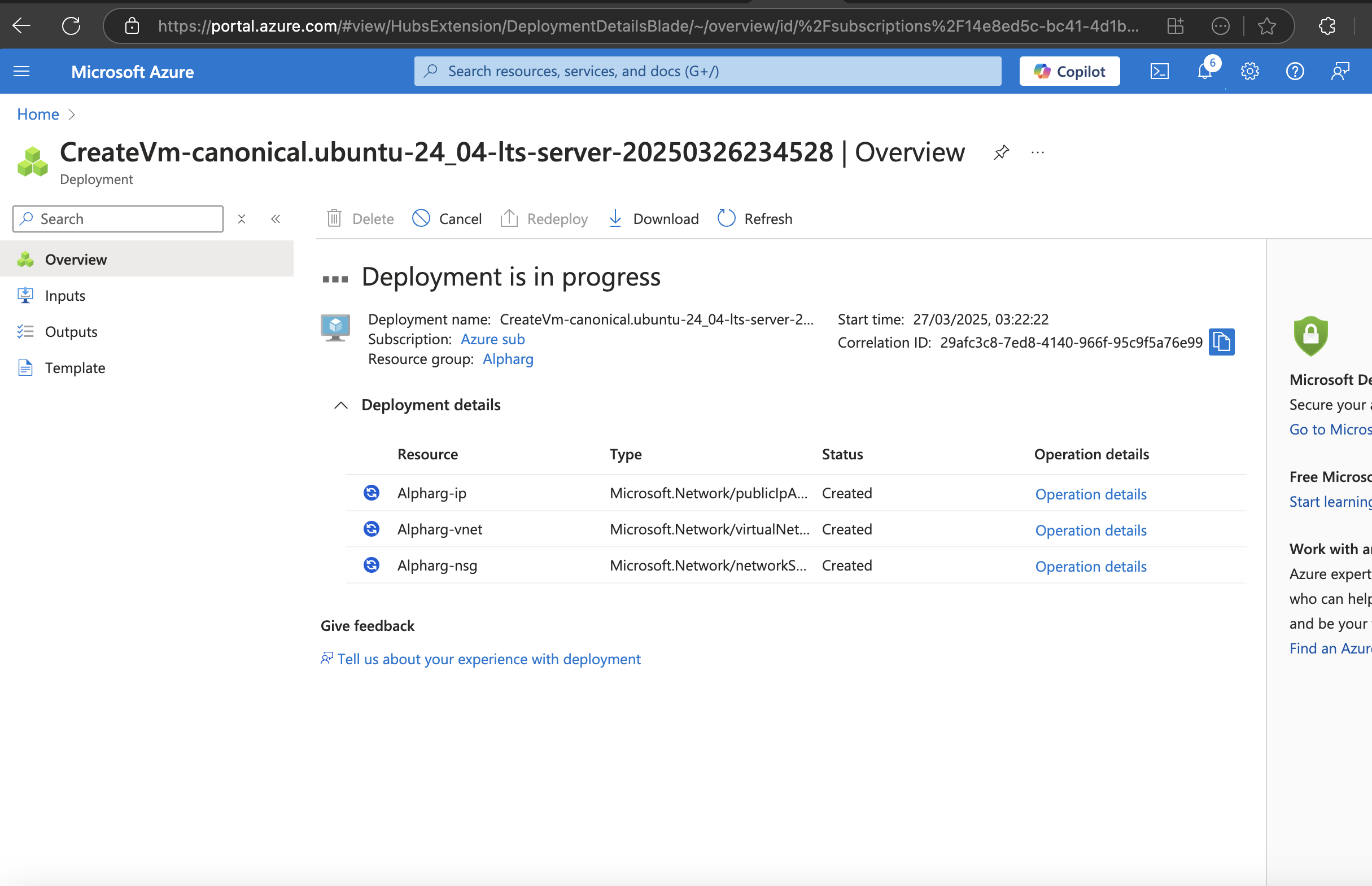The height and width of the screenshot is (886, 1372).
Task: Favorite this page with the star icon
Action: tap(1266, 26)
